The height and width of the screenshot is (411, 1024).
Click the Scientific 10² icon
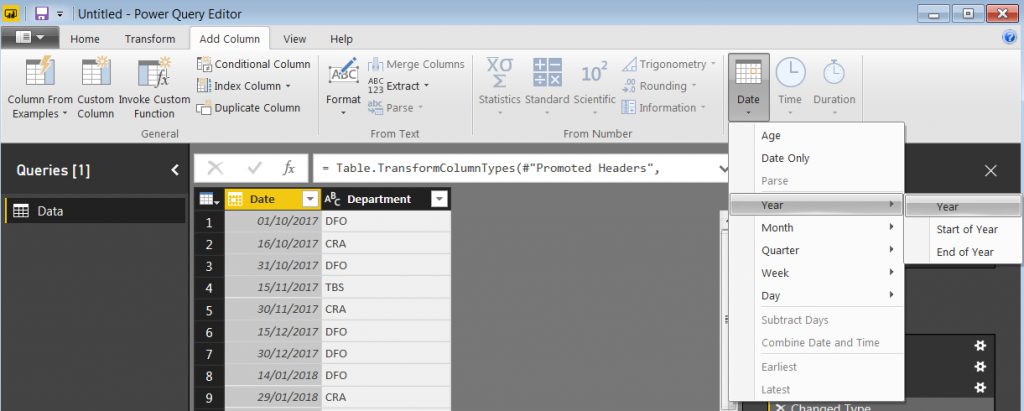coord(594,72)
